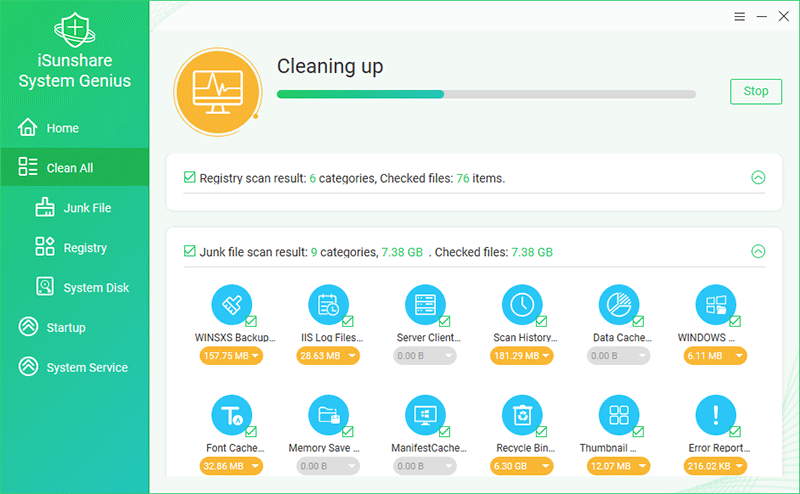
Task: Expand the 28.63 MB dropdown
Action: [328, 356]
